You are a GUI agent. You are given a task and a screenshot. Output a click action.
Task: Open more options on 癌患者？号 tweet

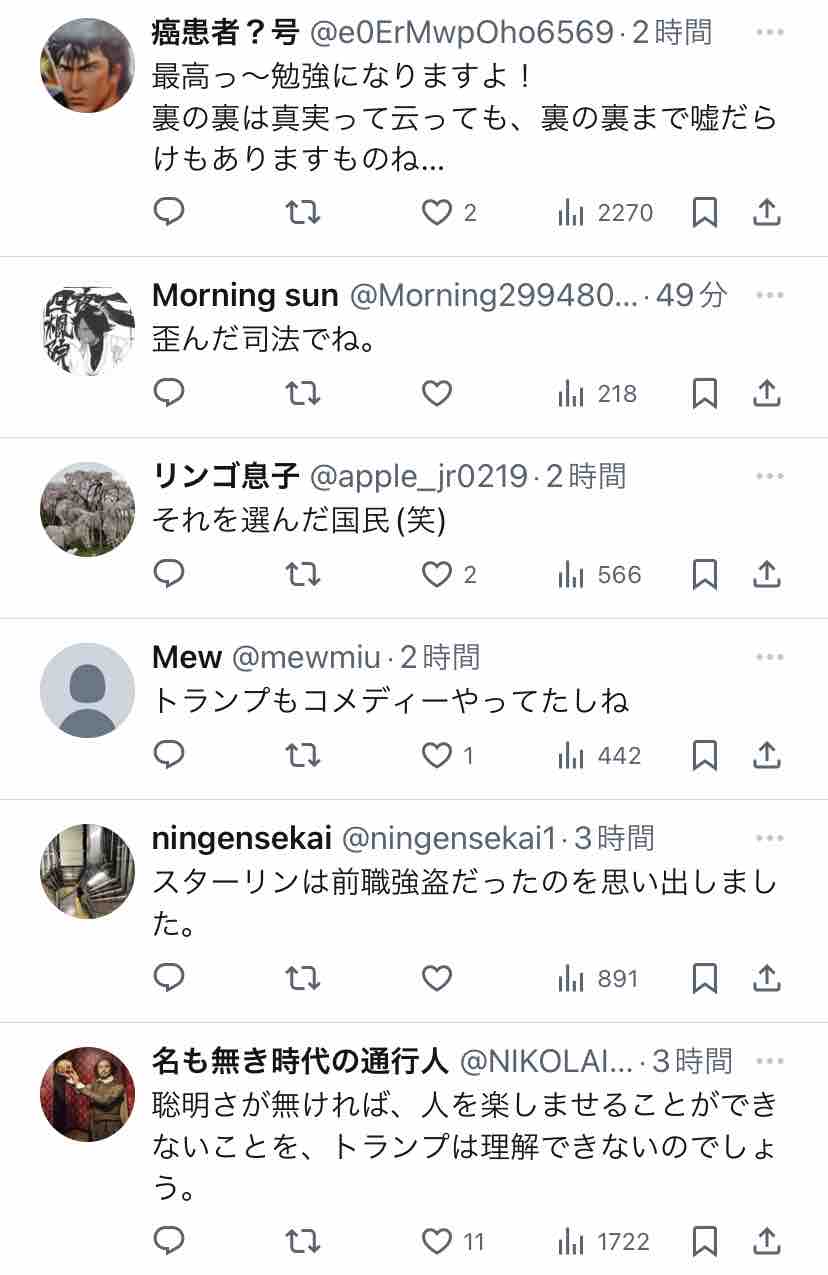coord(770,33)
